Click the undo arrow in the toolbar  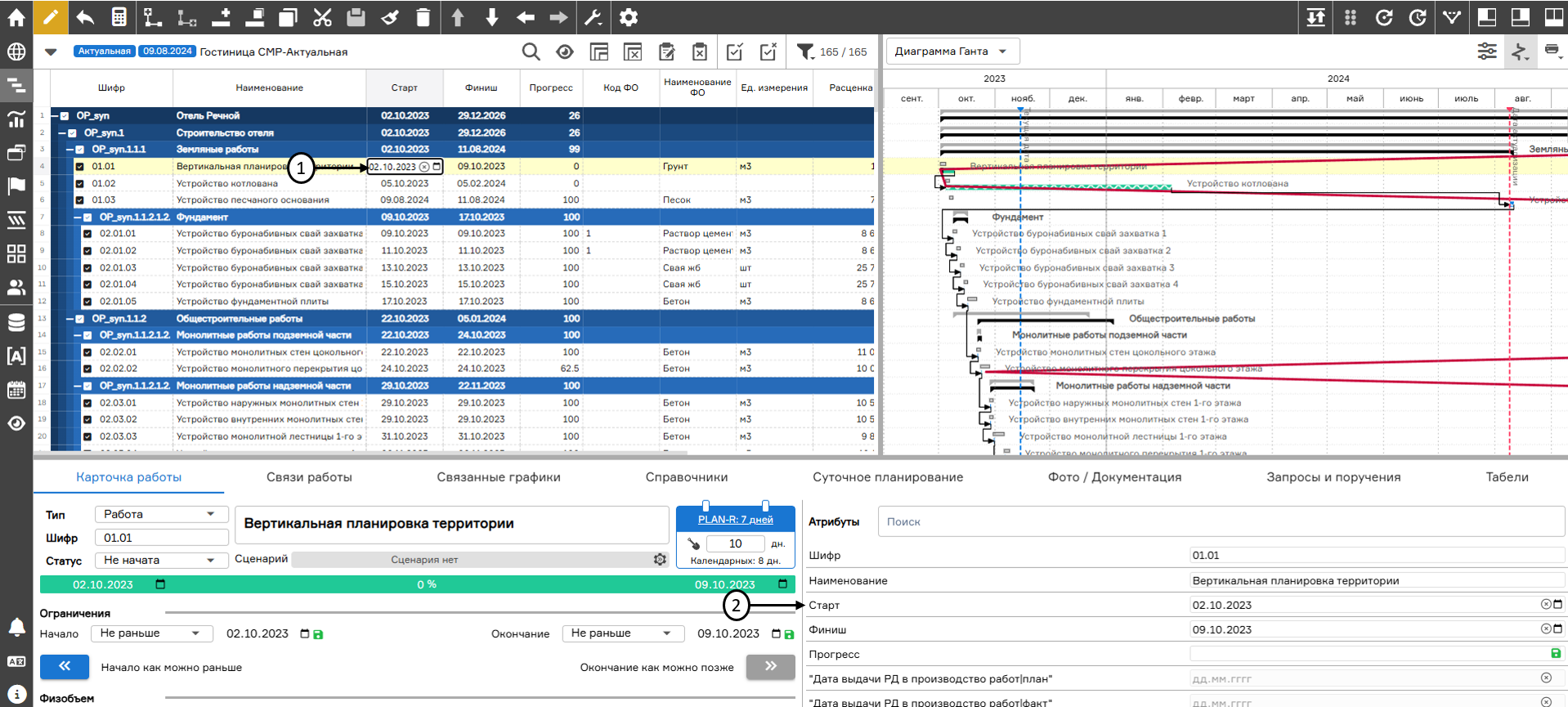(x=85, y=17)
